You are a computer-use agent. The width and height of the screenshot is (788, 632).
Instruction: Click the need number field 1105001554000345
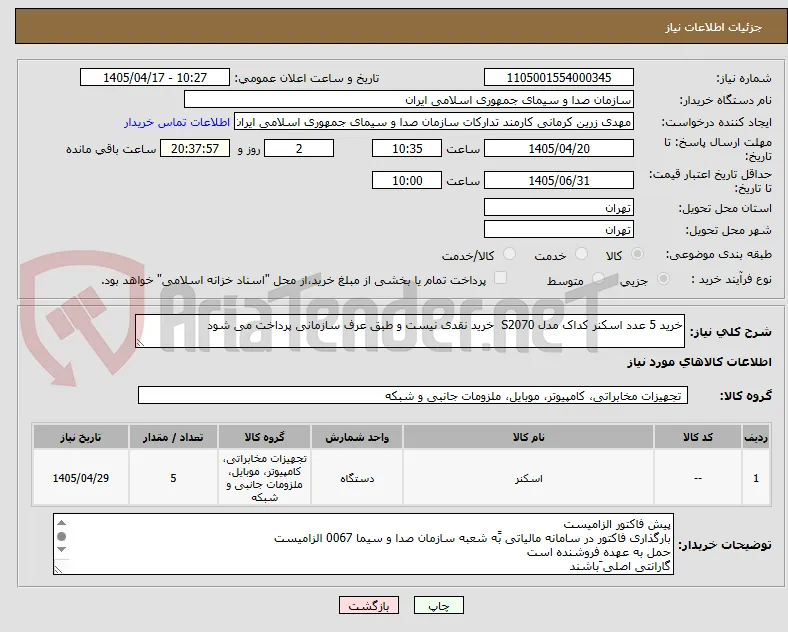(558, 77)
